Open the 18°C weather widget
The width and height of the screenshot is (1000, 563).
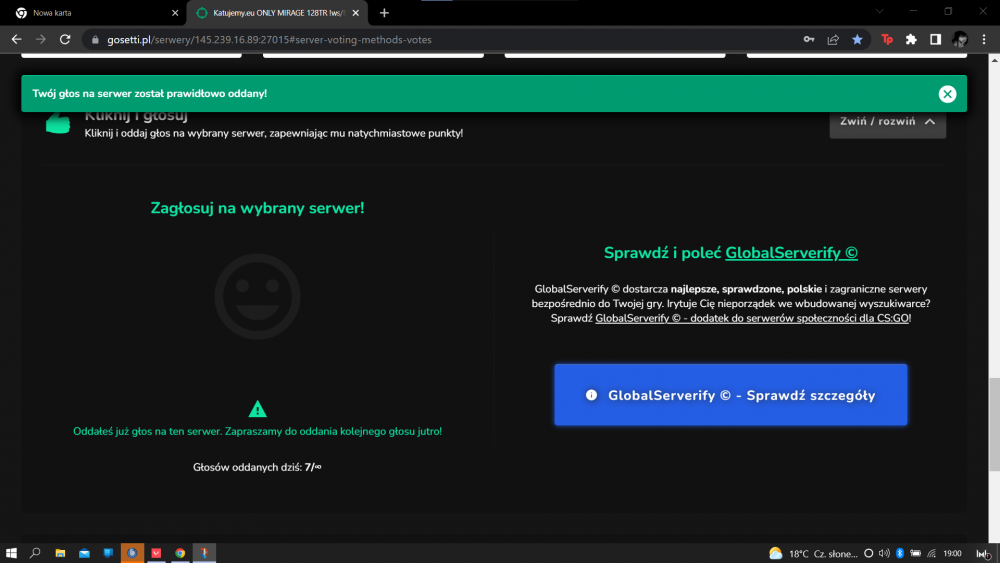click(x=813, y=553)
